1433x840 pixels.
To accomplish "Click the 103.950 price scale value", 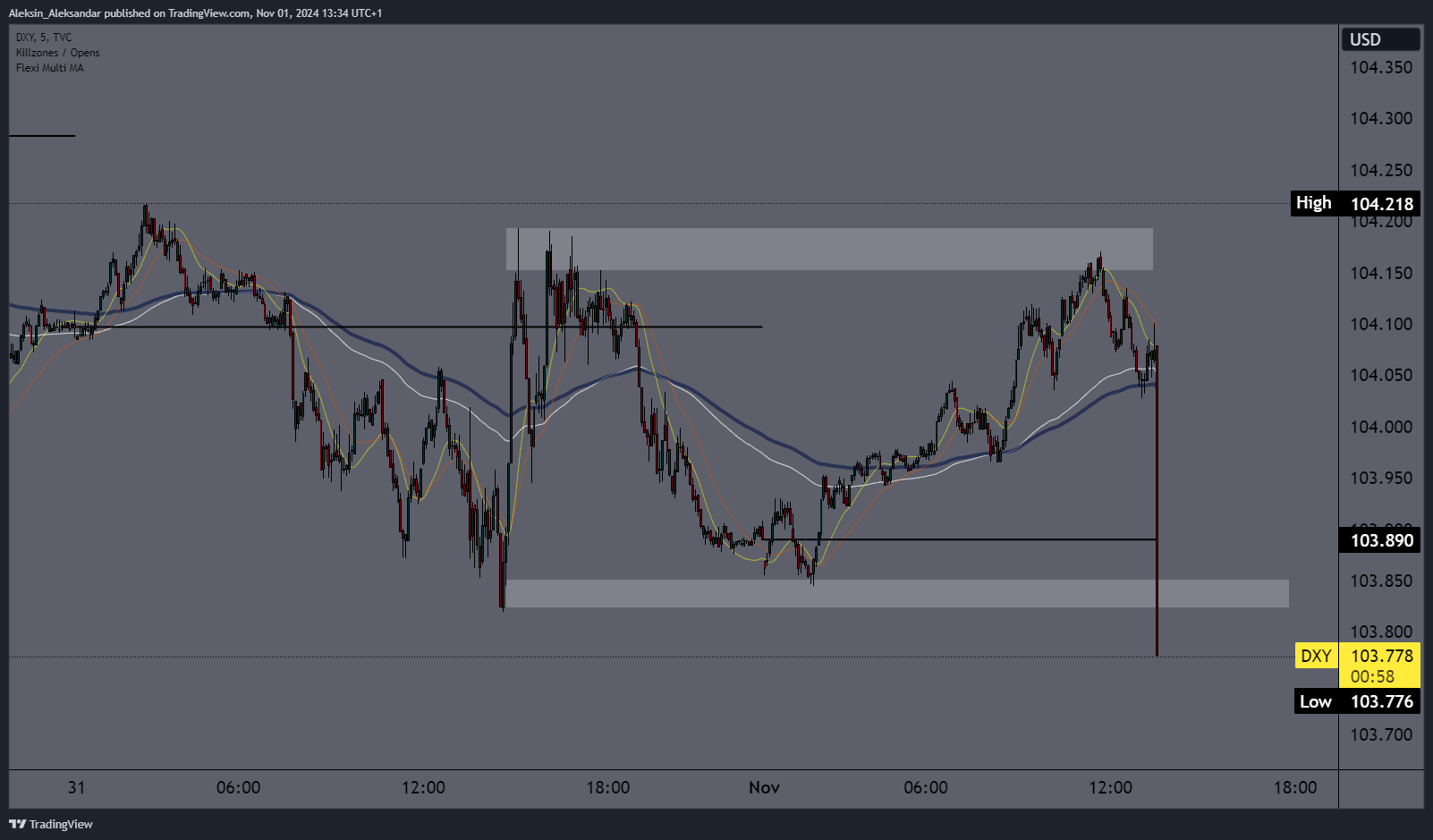I will tap(1381, 478).
